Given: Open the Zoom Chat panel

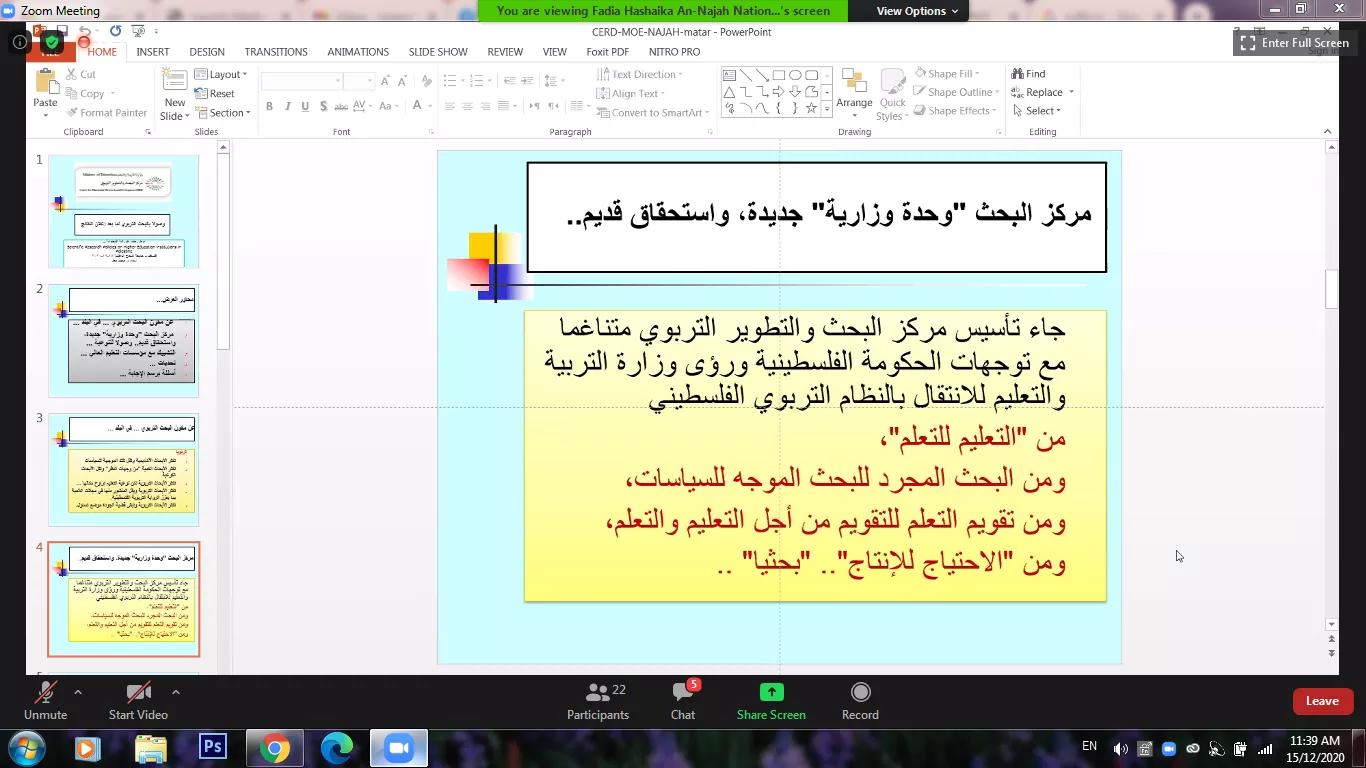Looking at the screenshot, I should point(683,700).
